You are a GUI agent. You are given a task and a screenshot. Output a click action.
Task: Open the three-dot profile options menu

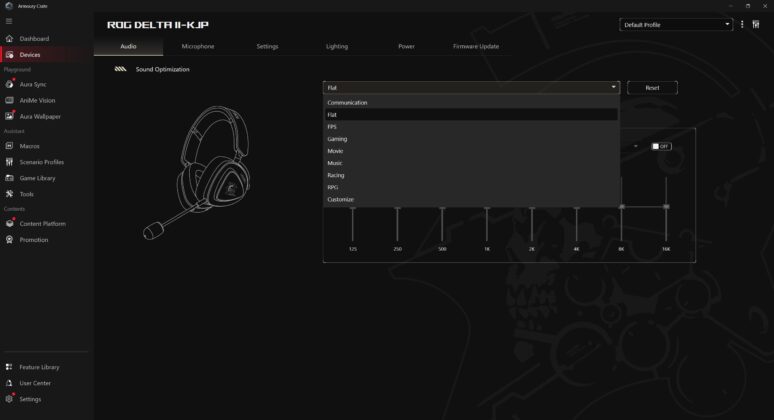742,24
